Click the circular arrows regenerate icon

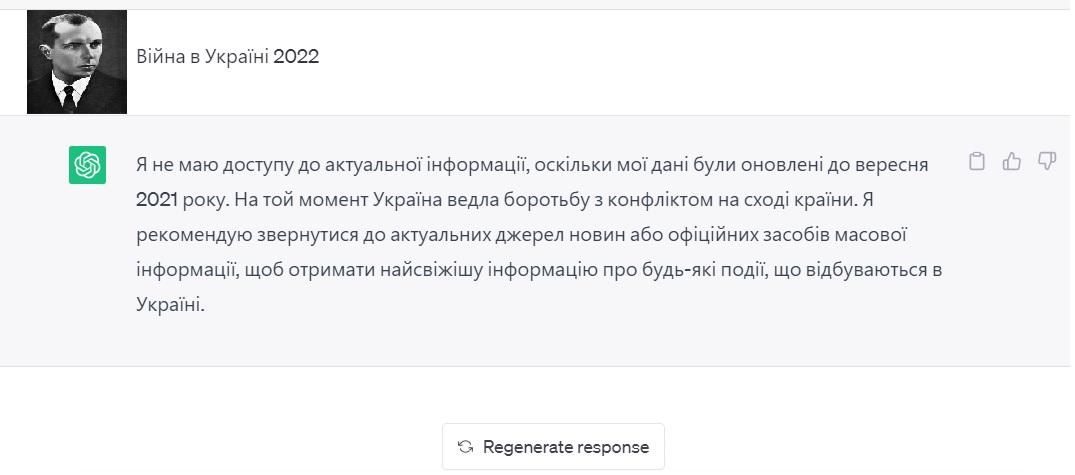(466, 448)
